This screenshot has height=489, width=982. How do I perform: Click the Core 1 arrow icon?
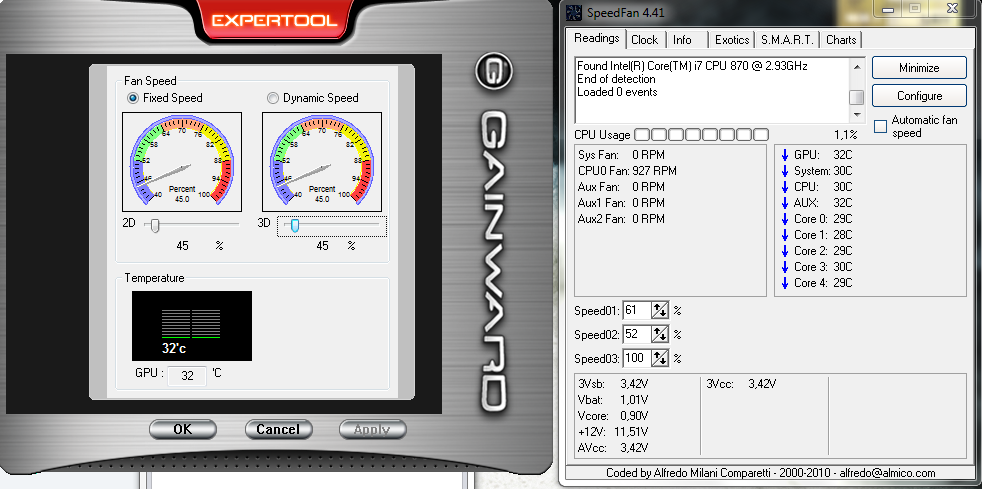pos(785,235)
